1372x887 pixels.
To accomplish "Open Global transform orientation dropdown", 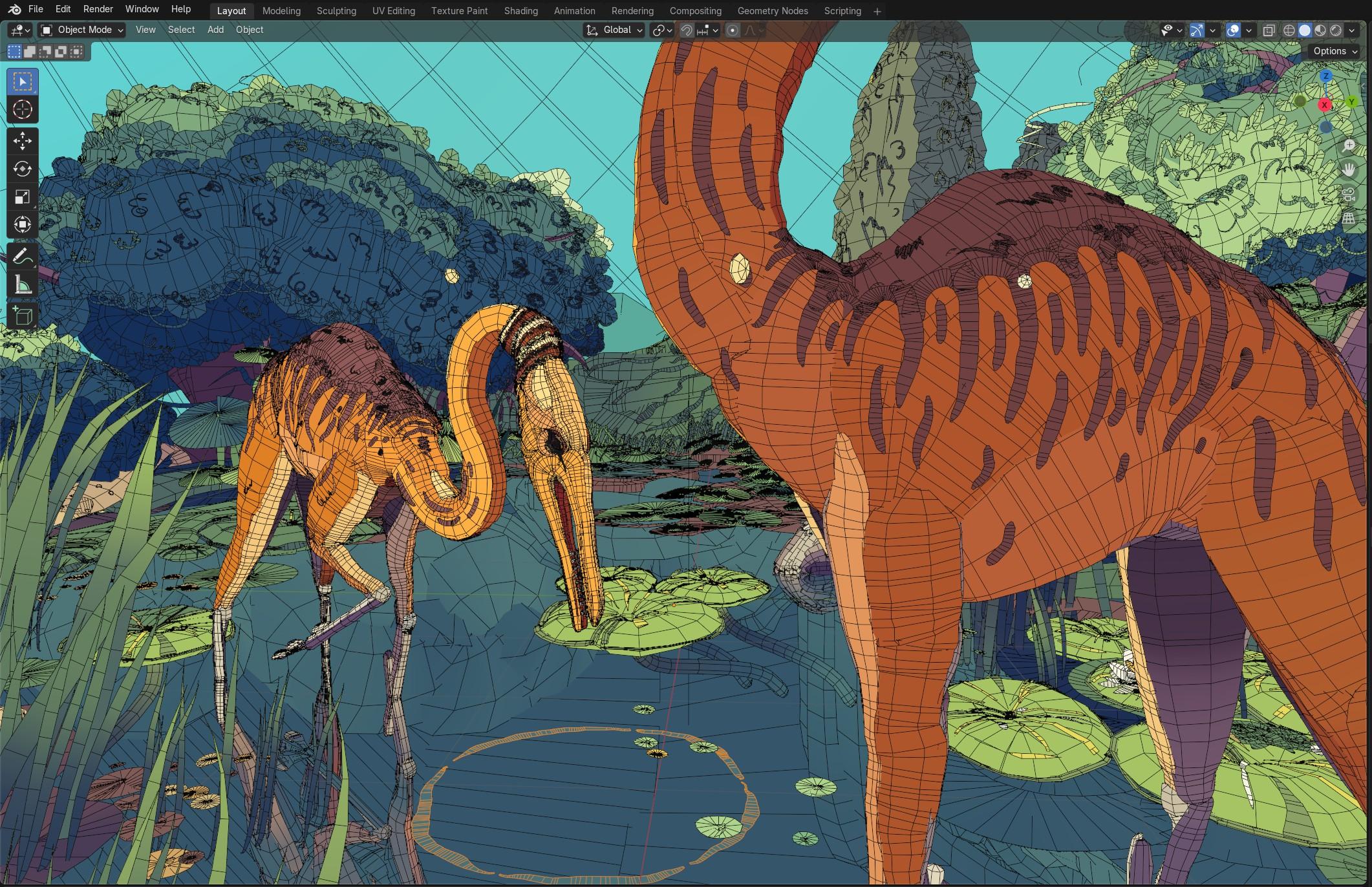I will [x=614, y=30].
